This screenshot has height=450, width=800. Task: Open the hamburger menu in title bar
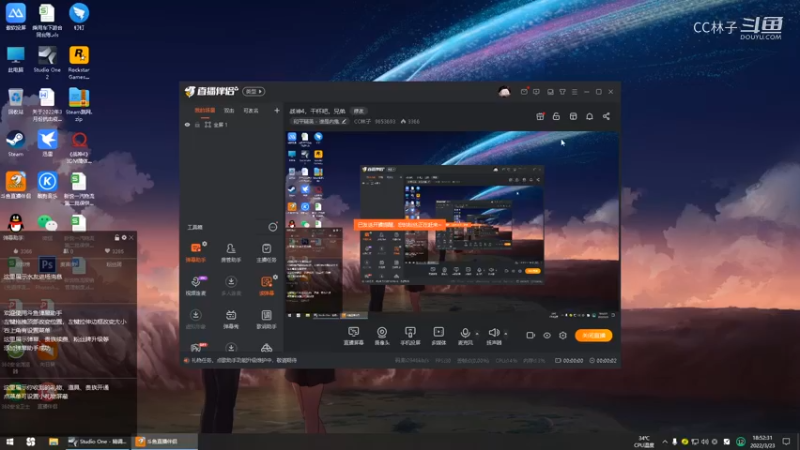click(574, 92)
